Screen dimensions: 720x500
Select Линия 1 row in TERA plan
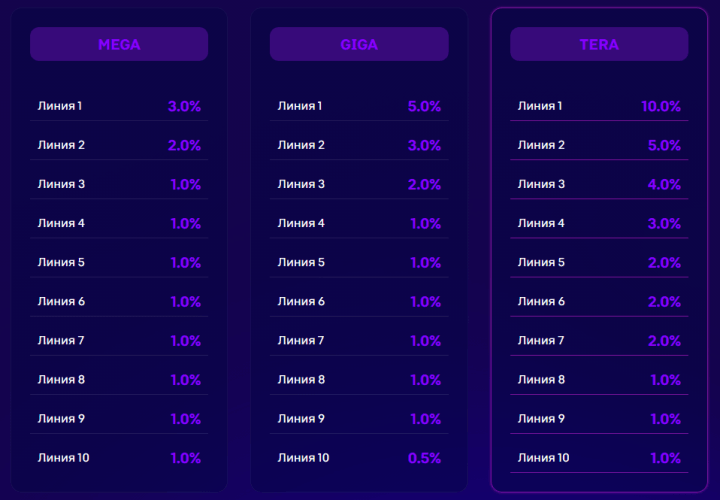(x=599, y=106)
